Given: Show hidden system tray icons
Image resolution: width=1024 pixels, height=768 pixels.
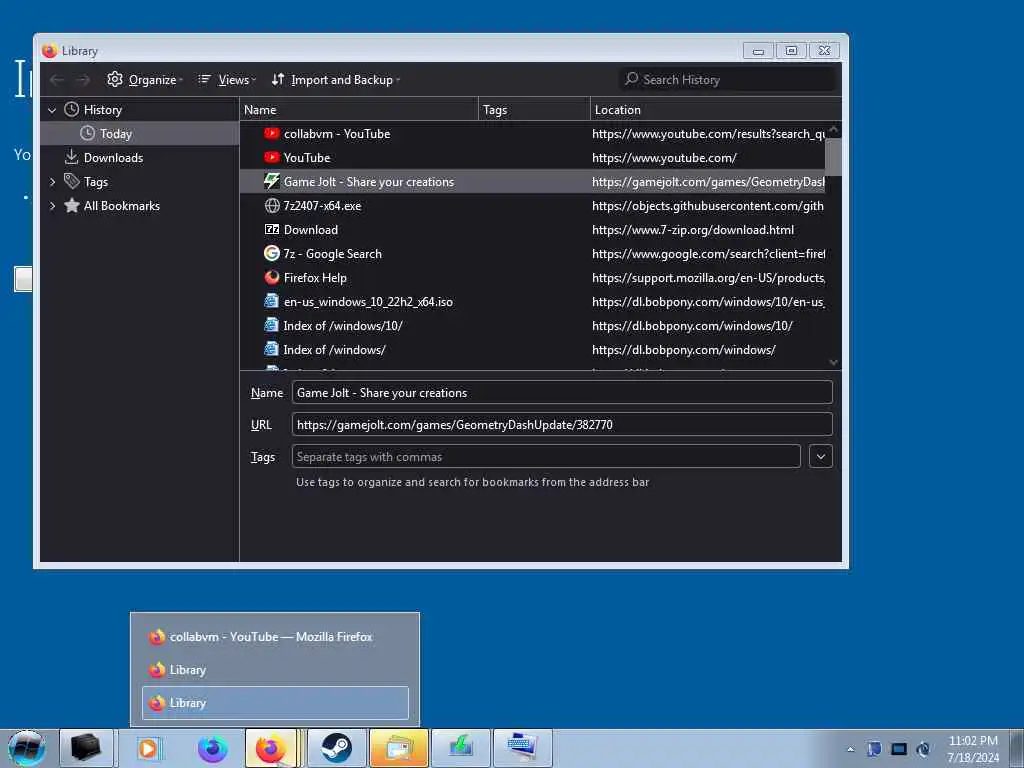Looking at the screenshot, I should pos(850,749).
